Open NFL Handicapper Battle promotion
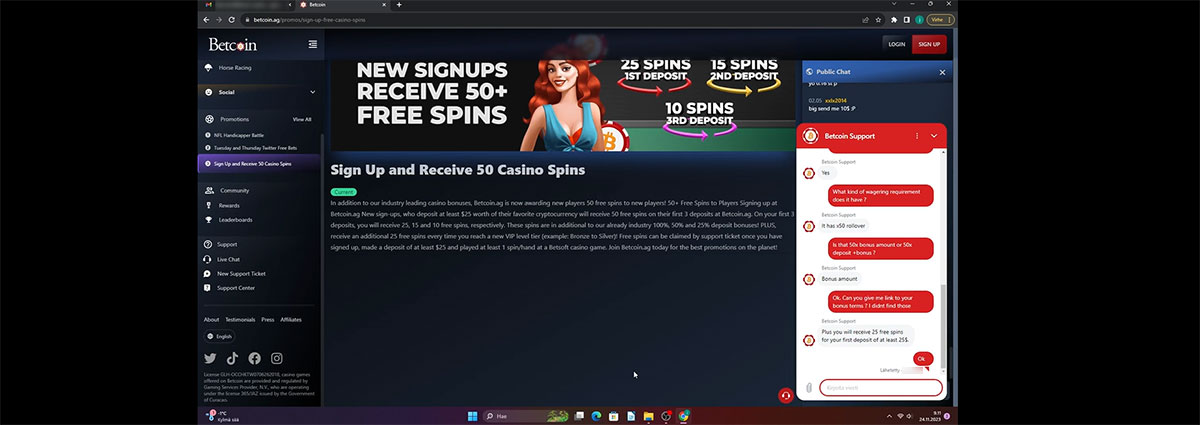This screenshot has height=425, width=1200. 239,135
